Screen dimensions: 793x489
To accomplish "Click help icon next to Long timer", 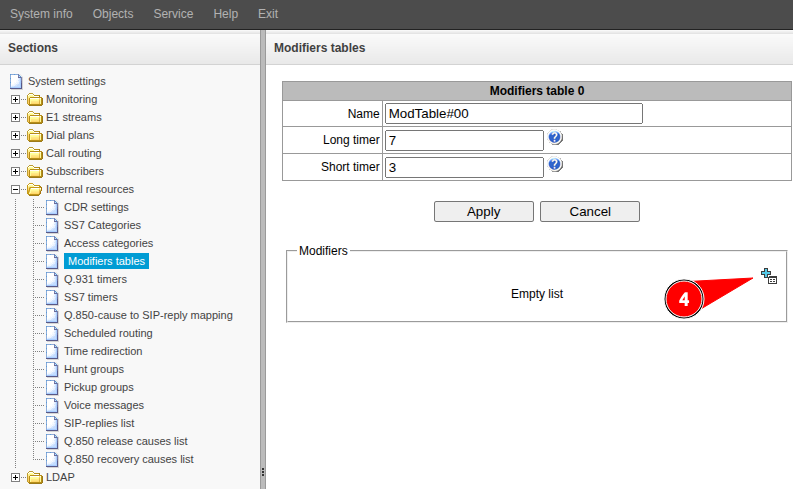I will tap(555, 139).
